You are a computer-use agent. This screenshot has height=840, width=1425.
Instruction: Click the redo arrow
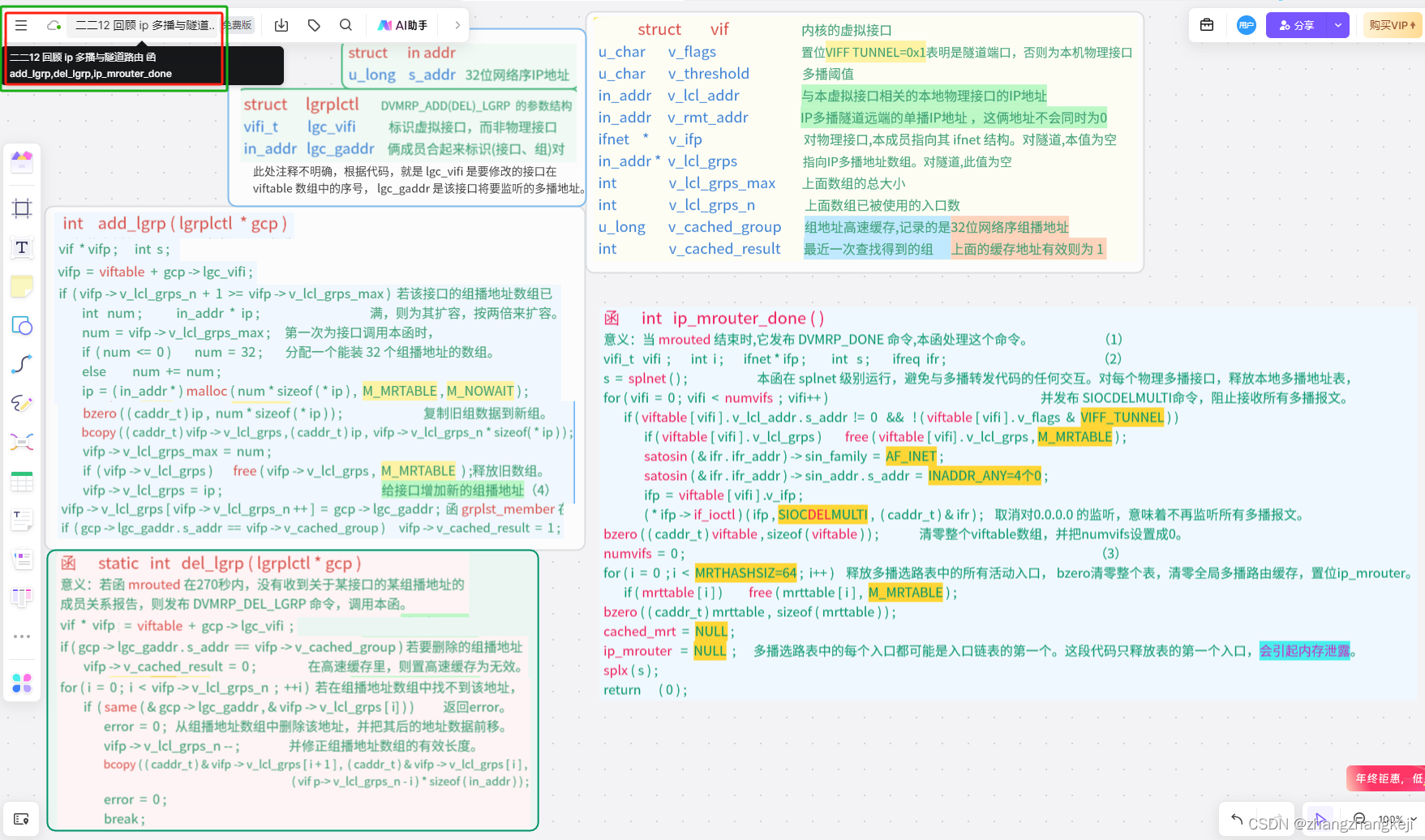1278,820
